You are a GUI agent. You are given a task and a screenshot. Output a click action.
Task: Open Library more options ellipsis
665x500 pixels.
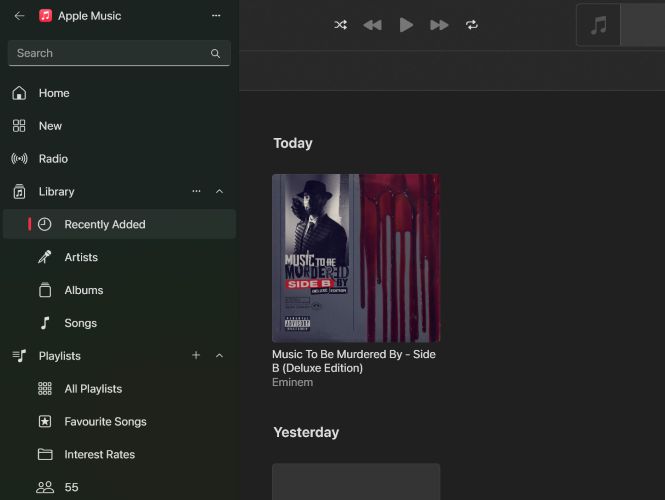(x=196, y=191)
